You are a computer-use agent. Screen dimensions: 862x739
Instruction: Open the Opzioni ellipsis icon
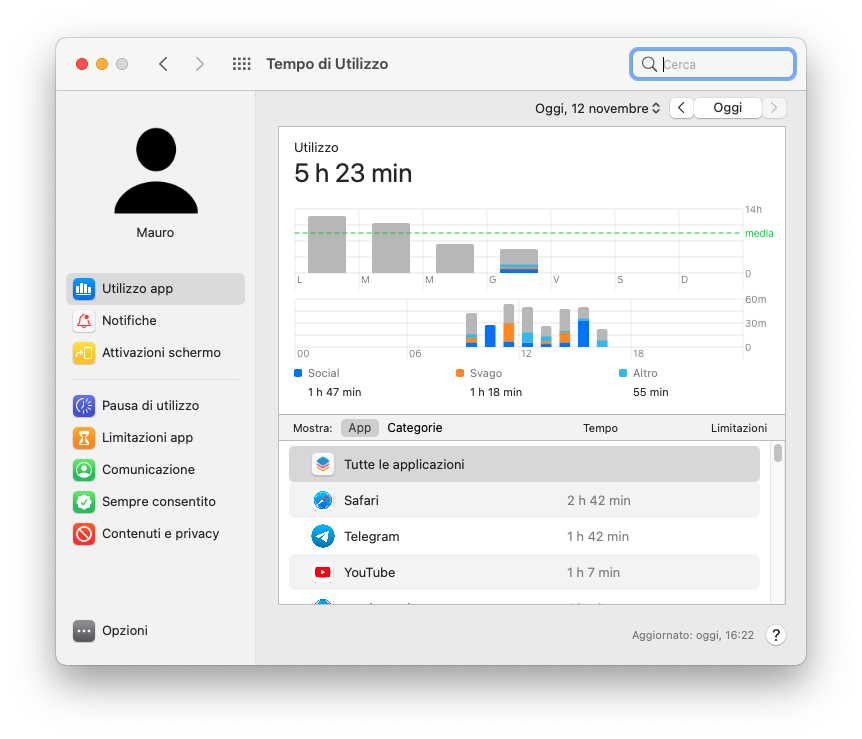pos(84,631)
